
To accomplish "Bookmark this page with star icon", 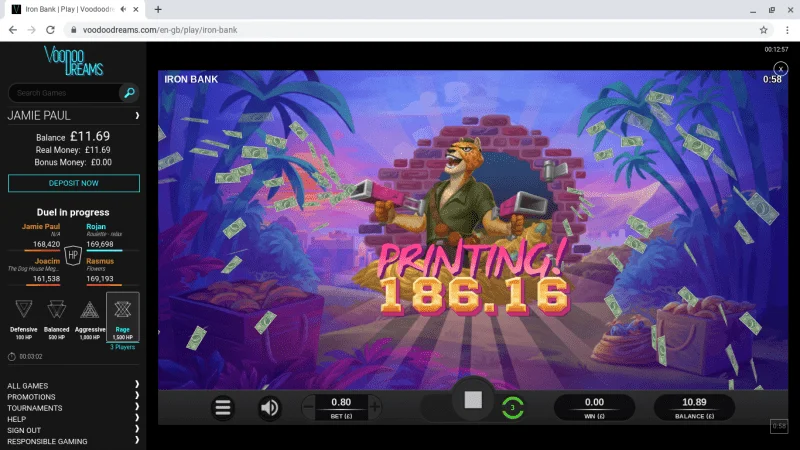I will click(763, 30).
